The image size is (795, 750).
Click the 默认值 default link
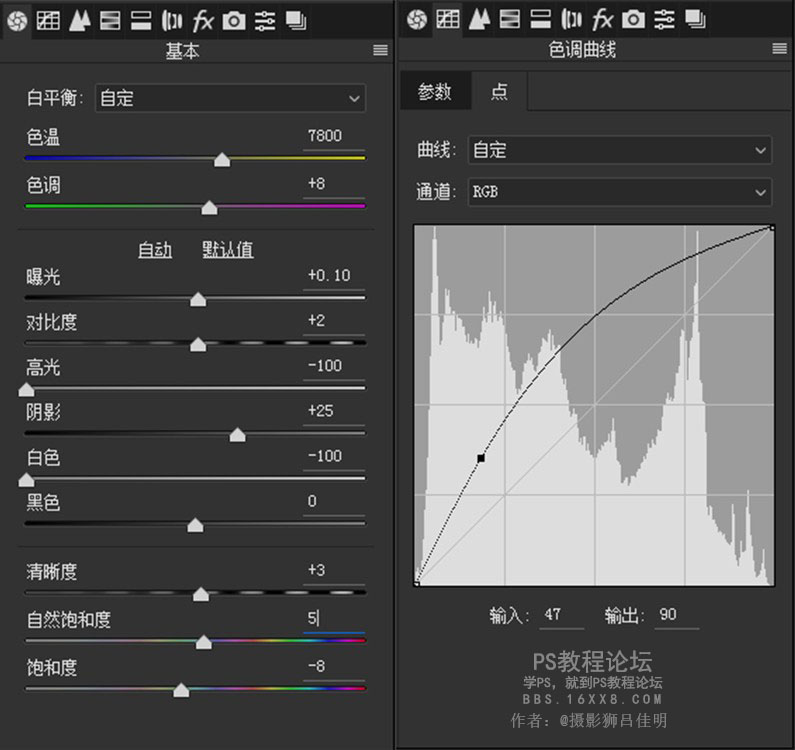coord(228,250)
